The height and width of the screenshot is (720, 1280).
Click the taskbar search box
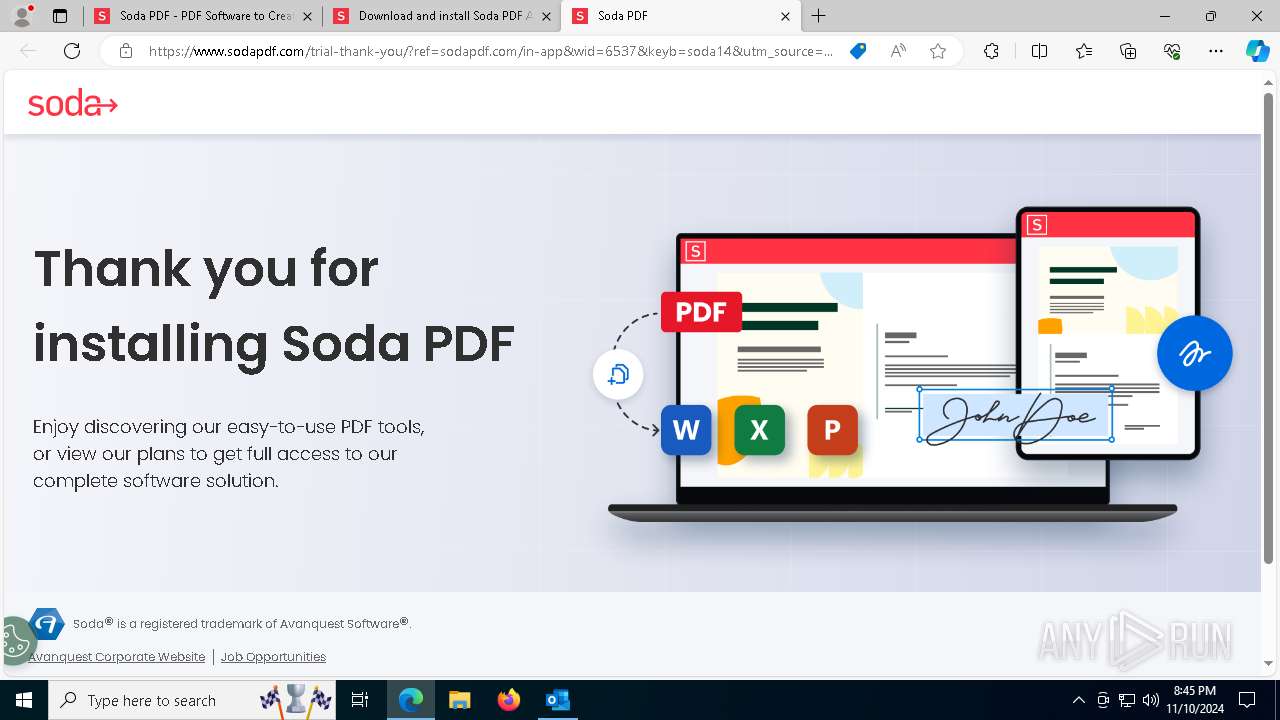(194, 700)
